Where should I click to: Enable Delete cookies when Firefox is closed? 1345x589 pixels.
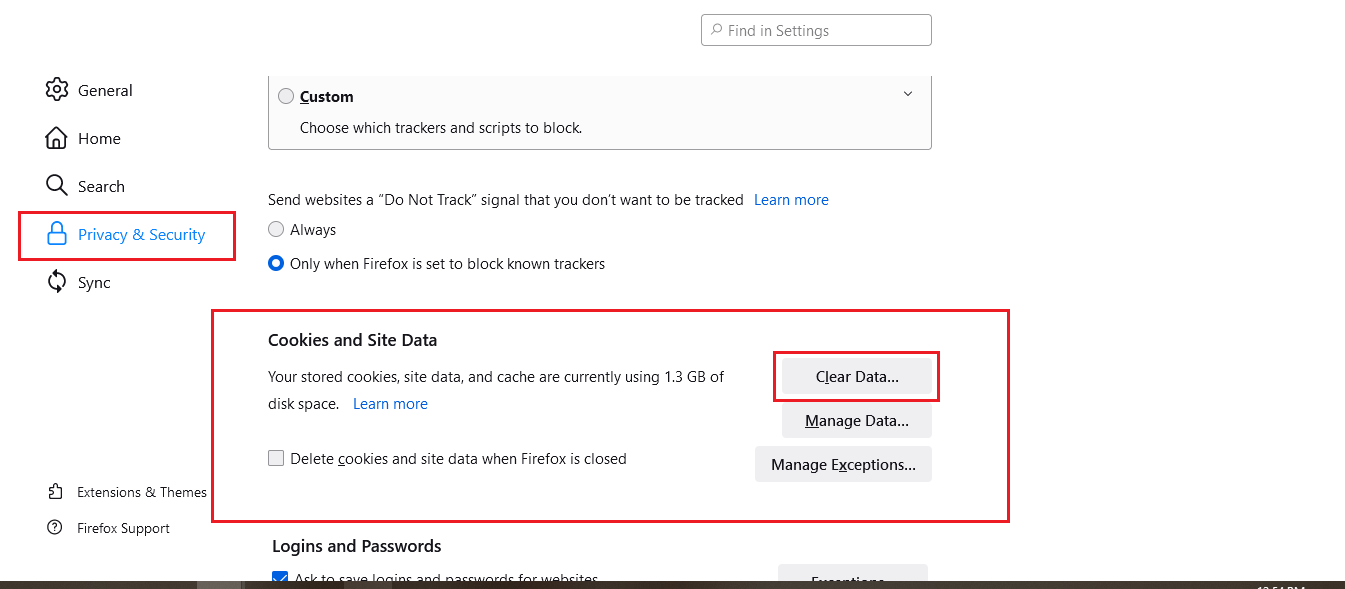coord(276,459)
